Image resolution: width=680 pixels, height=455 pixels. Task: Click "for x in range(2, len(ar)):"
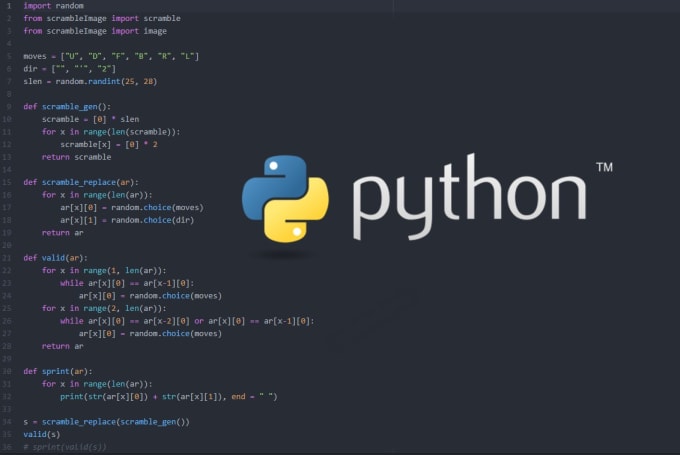tap(104, 308)
